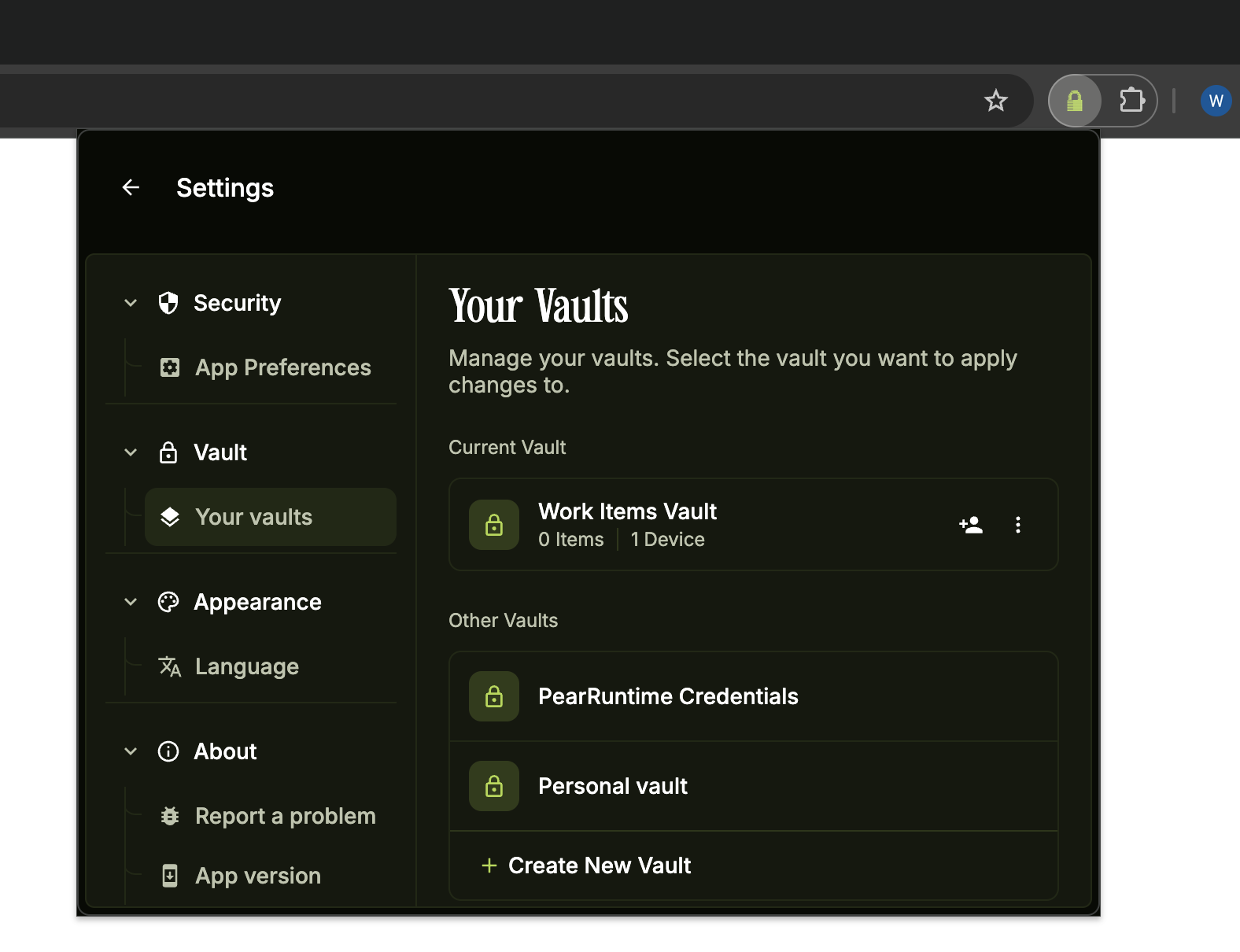1240x952 pixels.
Task: Select Your vaults in sidebar
Action: (x=271, y=517)
